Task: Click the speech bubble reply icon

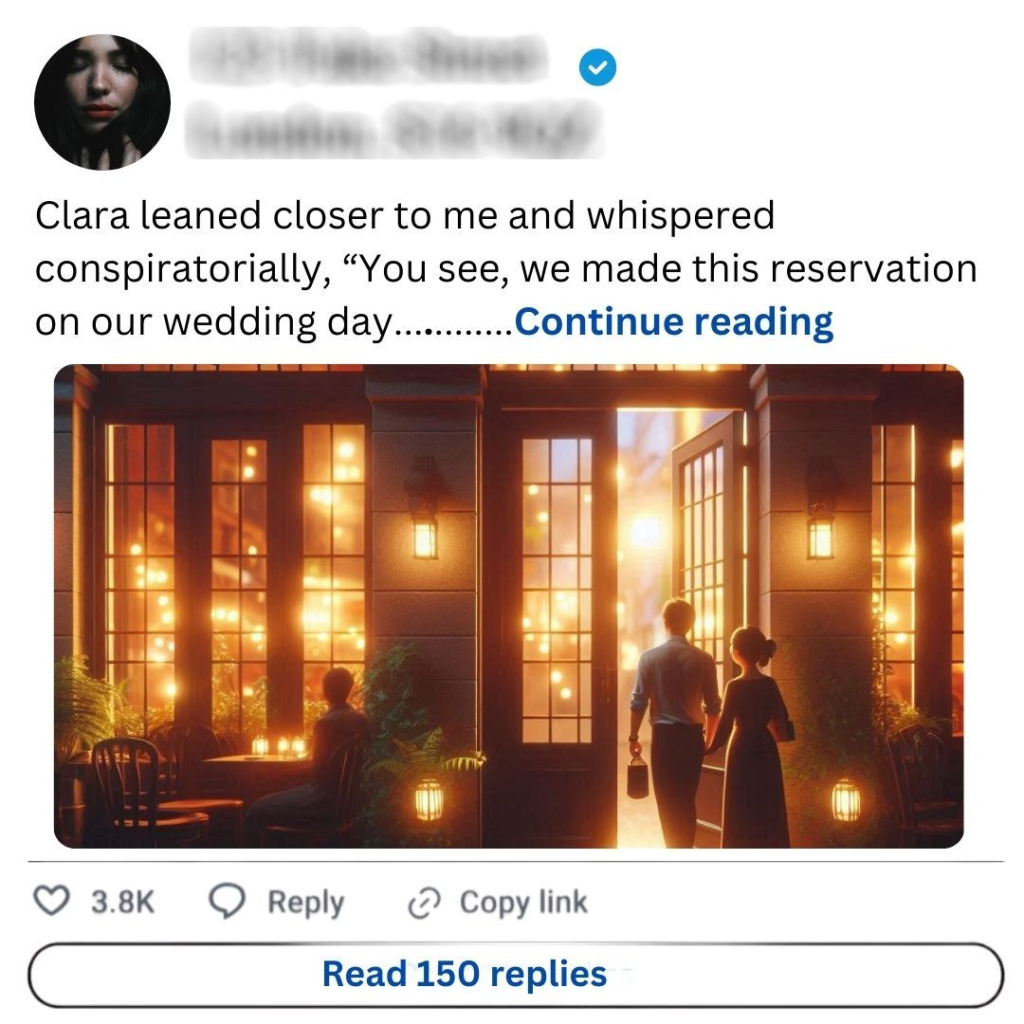Action: pos(227,902)
